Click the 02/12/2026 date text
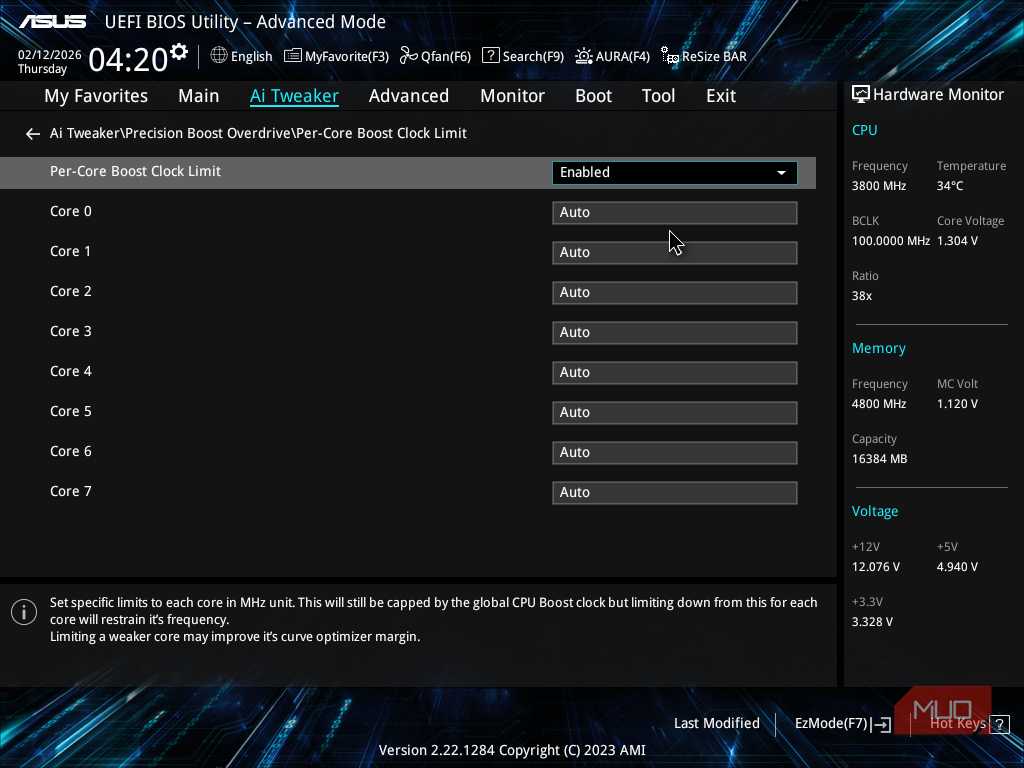This screenshot has width=1024, height=768. point(50,55)
